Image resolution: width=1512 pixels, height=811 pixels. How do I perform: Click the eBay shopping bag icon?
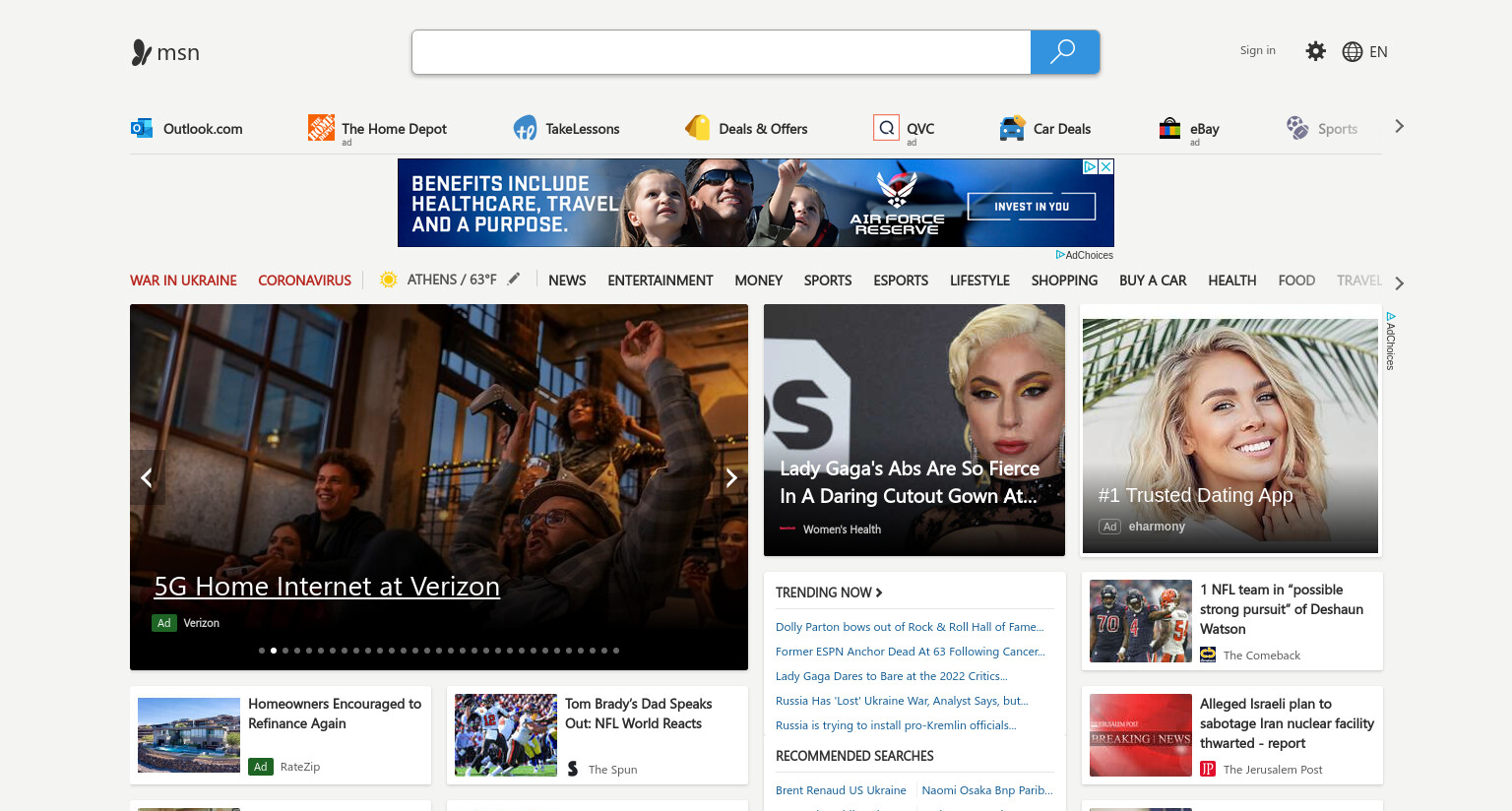(1169, 128)
